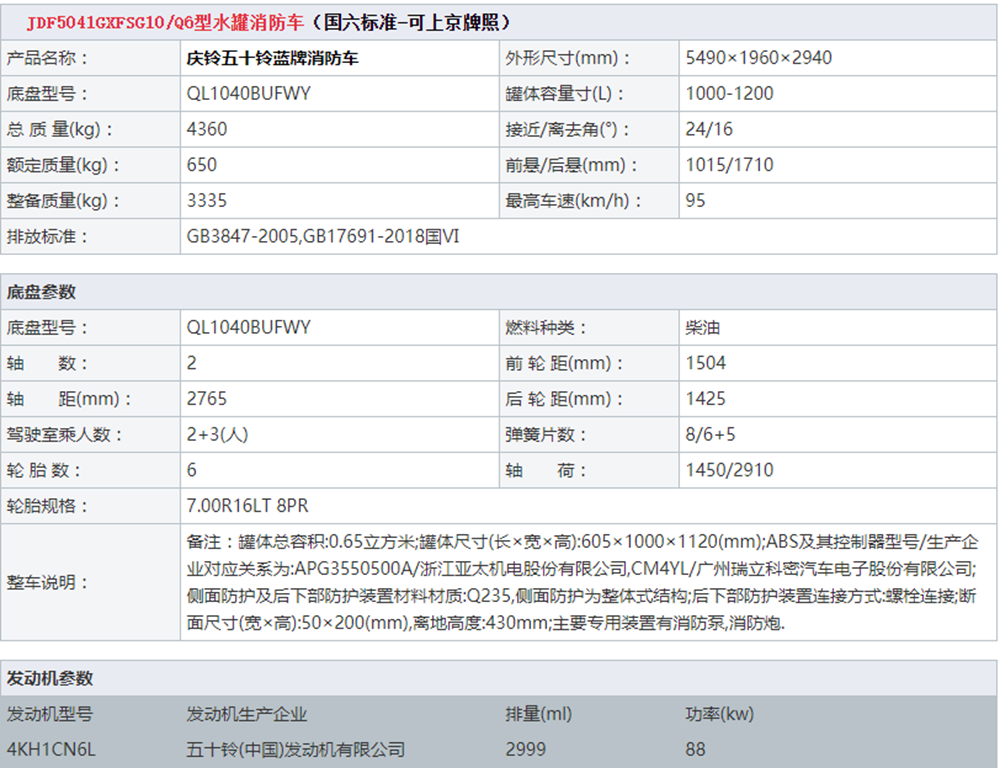1000x768 pixels.
Task: Click the 燃料种类 label
Action: pos(546,329)
